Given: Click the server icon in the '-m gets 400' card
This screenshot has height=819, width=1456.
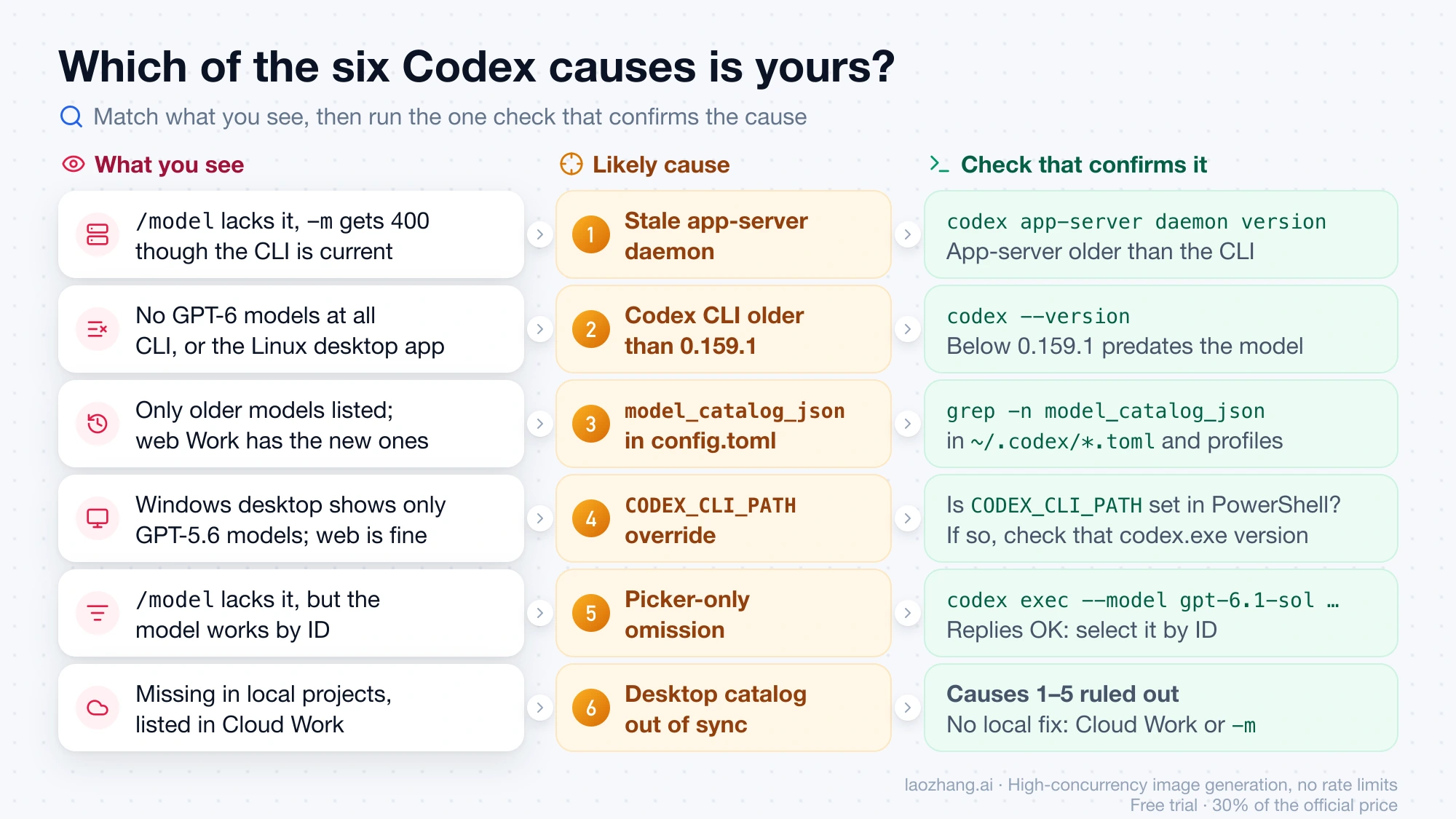Looking at the screenshot, I should click(98, 234).
